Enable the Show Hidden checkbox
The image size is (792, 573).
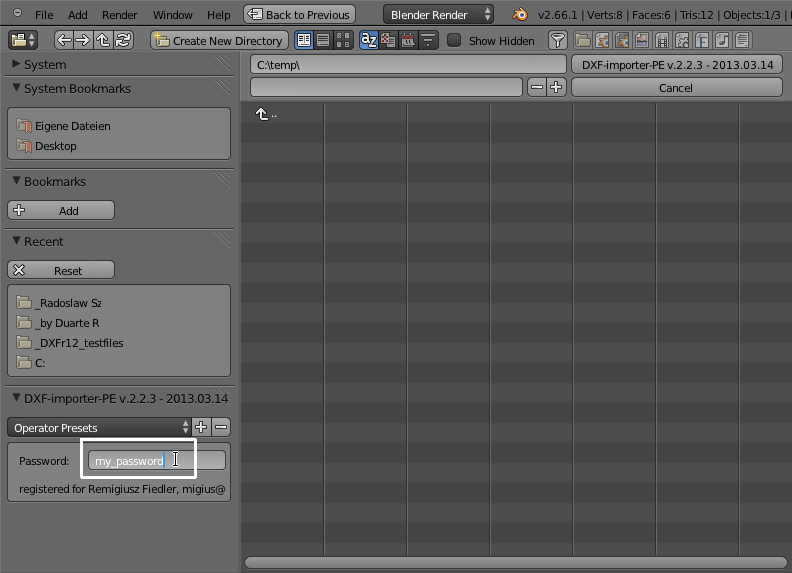click(454, 40)
